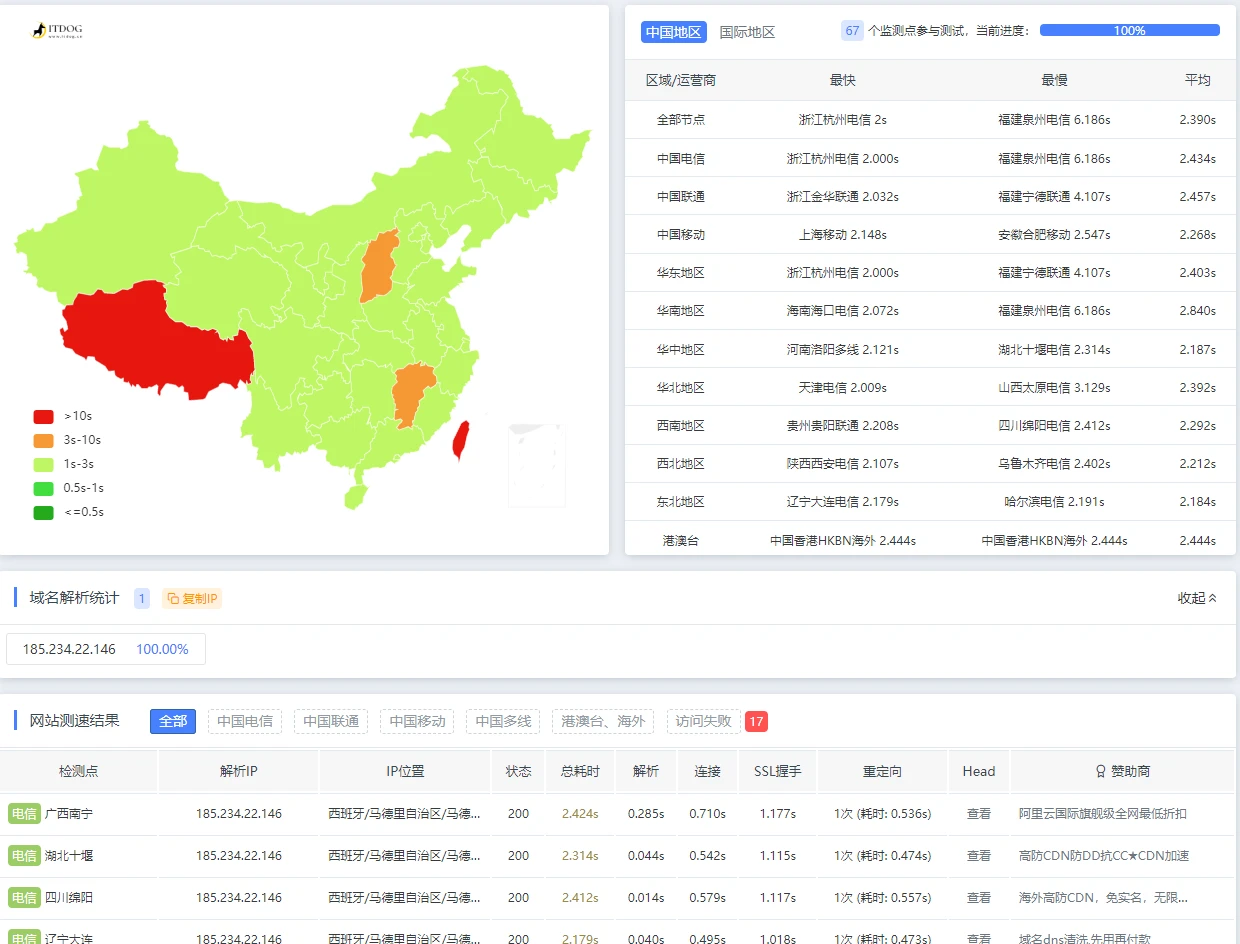Screen dimensions: 1240x944
Task: Click the red 17 failure count badge
Action: click(756, 721)
